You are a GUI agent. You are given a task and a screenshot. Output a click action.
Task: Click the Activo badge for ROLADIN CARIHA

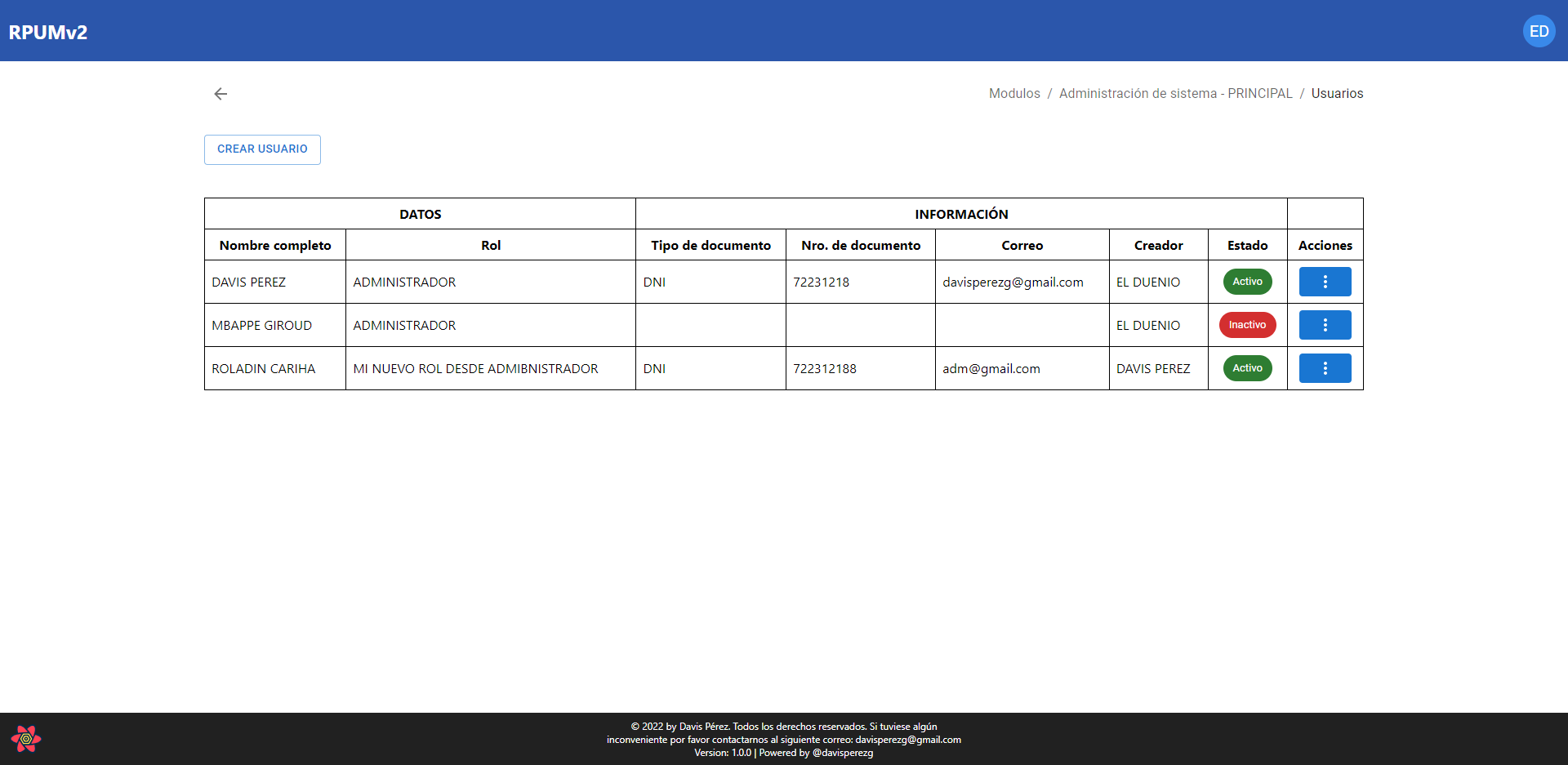tap(1247, 368)
